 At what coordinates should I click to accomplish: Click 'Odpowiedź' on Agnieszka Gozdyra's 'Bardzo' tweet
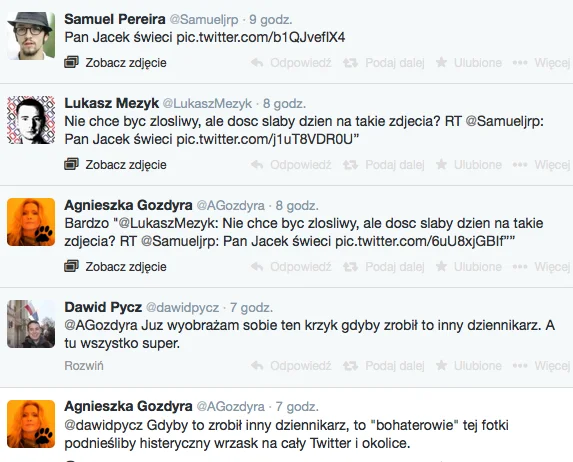coord(301,267)
